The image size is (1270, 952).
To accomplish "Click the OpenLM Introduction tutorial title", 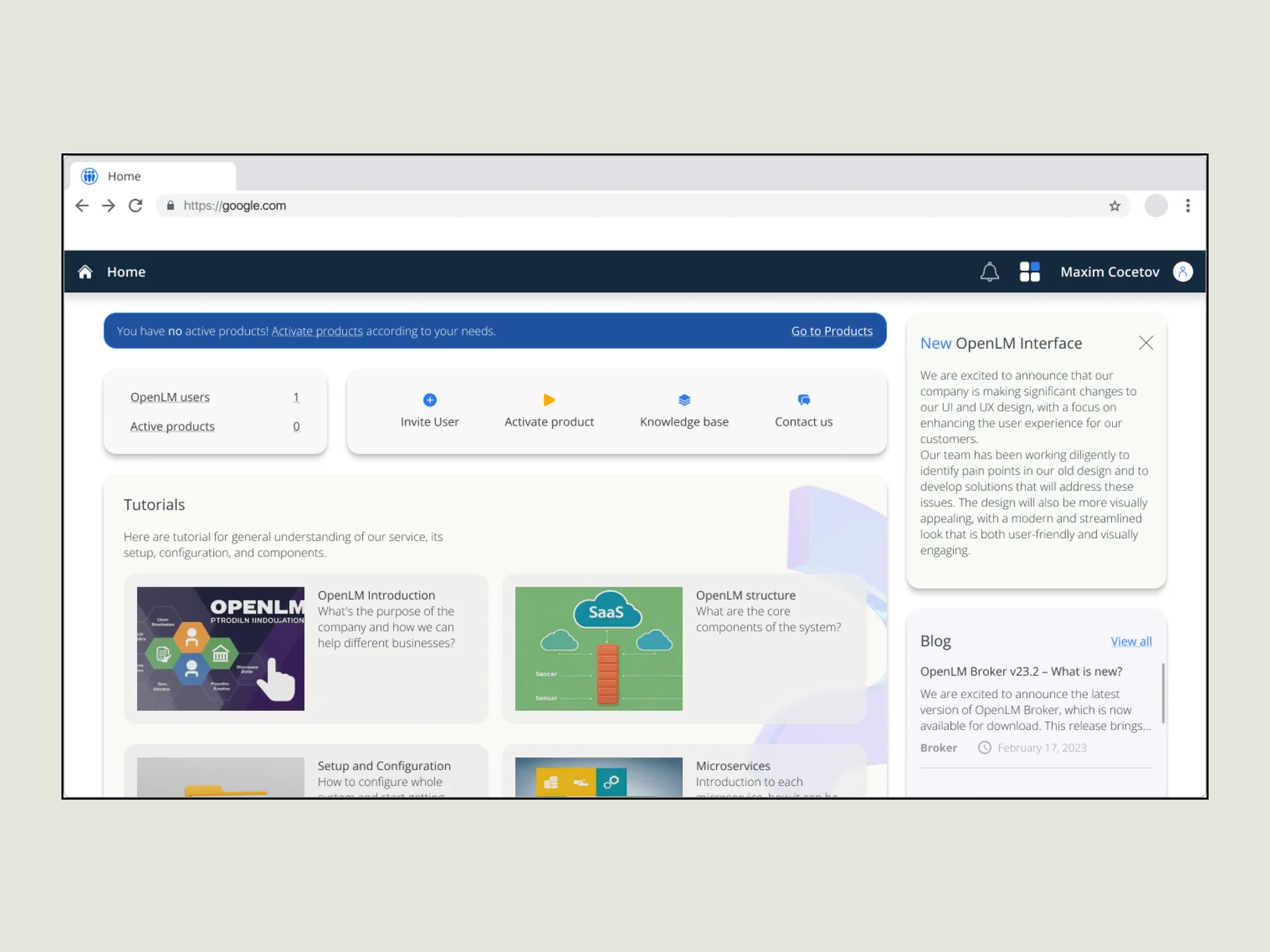I will point(376,595).
